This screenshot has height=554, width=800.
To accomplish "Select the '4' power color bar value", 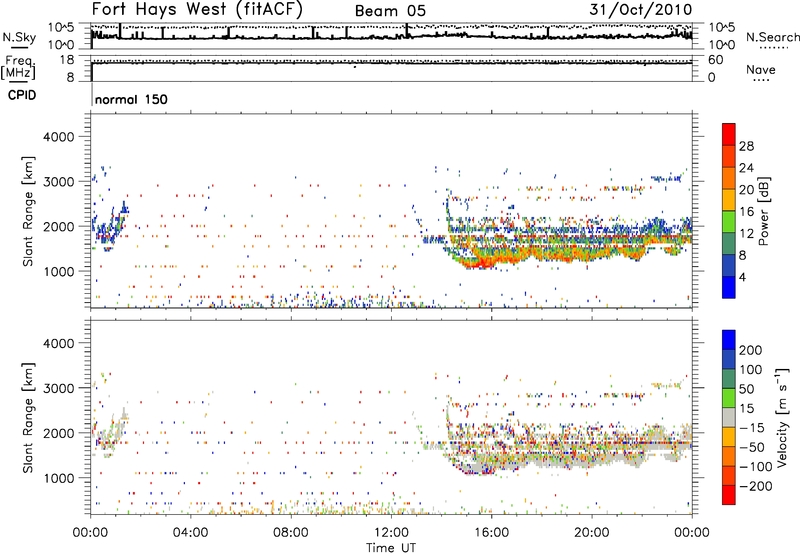I will [742, 277].
